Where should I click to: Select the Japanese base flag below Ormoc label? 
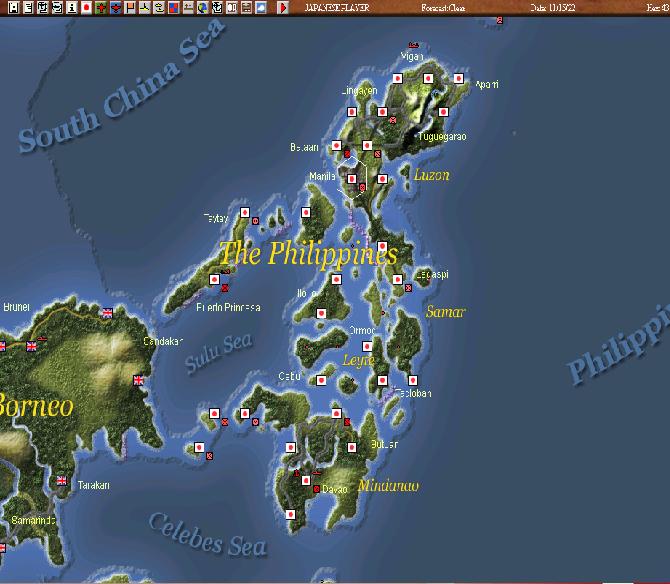tap(367, 346)
